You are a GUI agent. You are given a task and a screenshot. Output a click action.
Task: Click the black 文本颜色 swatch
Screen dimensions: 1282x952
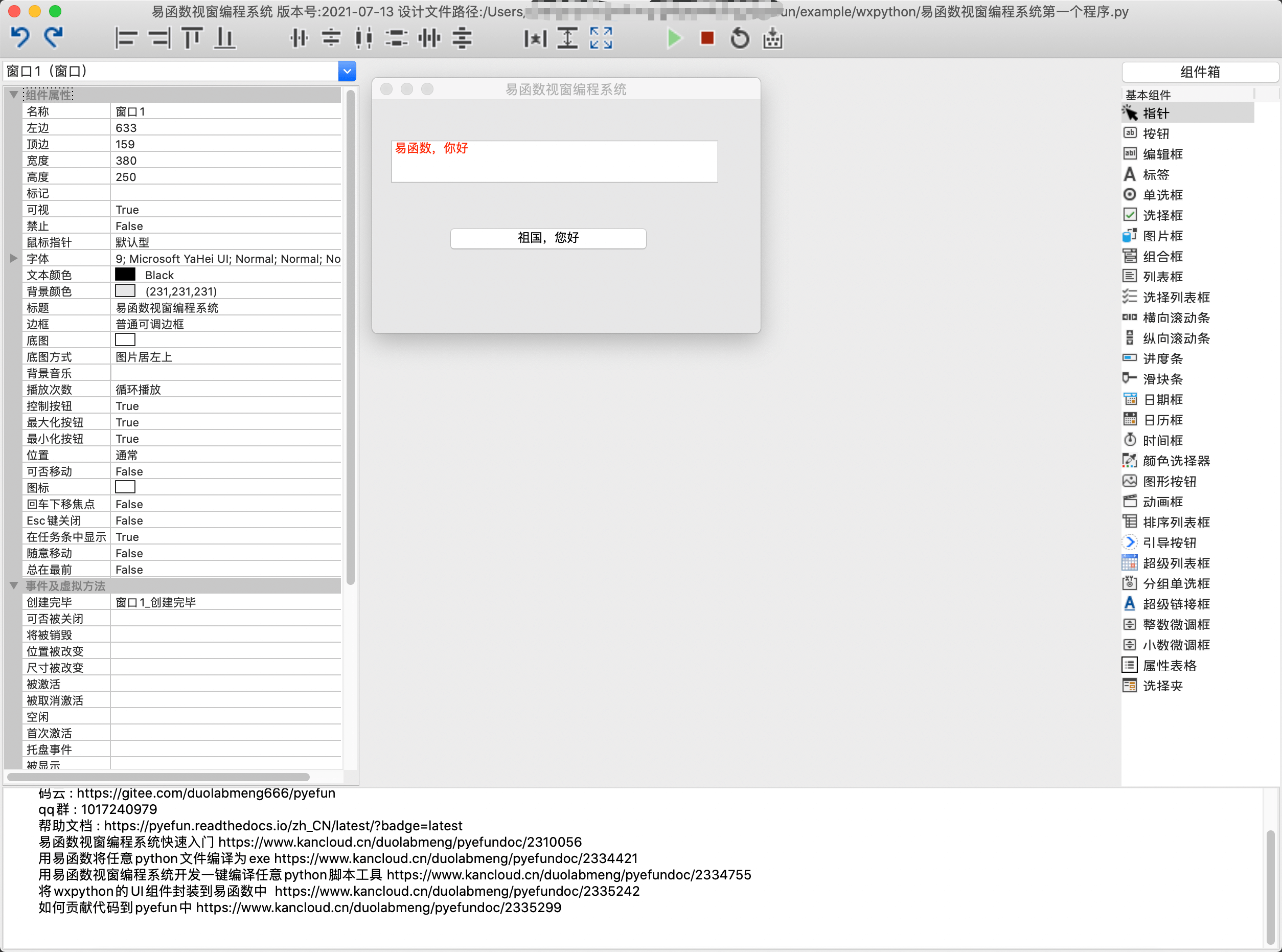(125, 275)
